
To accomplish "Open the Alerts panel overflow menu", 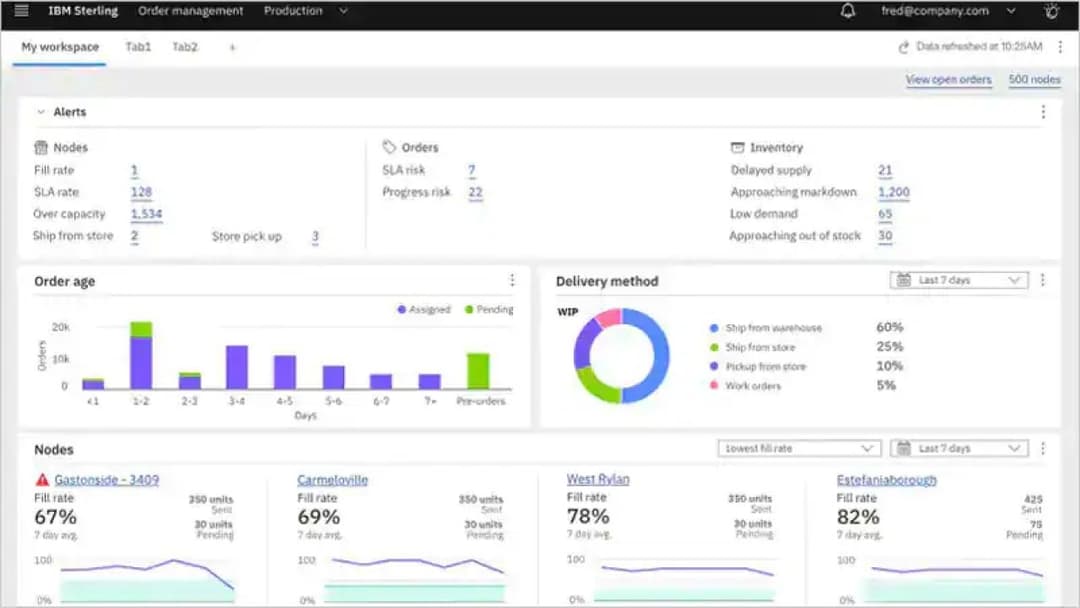I will [1043, 112].
